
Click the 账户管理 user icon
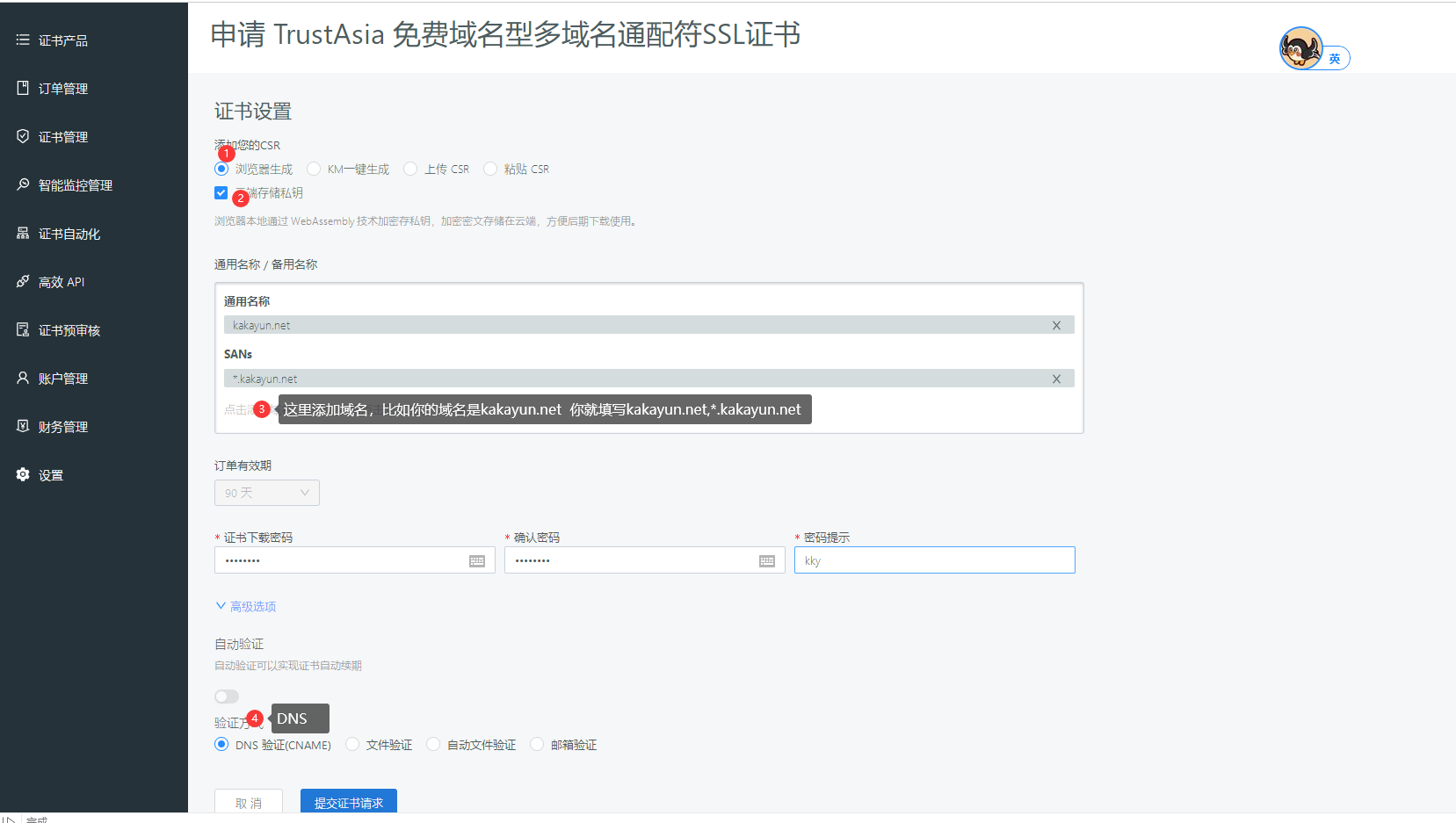(x=23, y=378)
